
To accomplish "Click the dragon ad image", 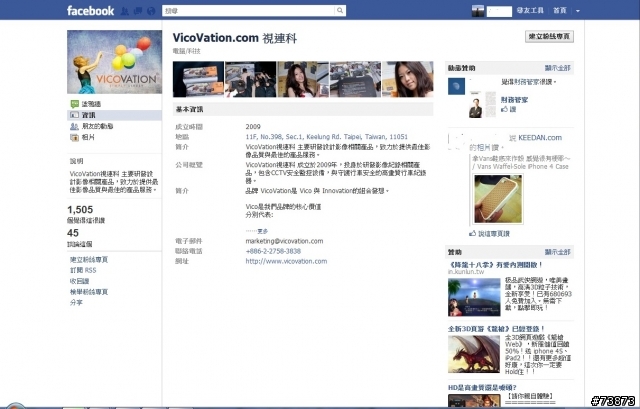I will click(474, 354).
